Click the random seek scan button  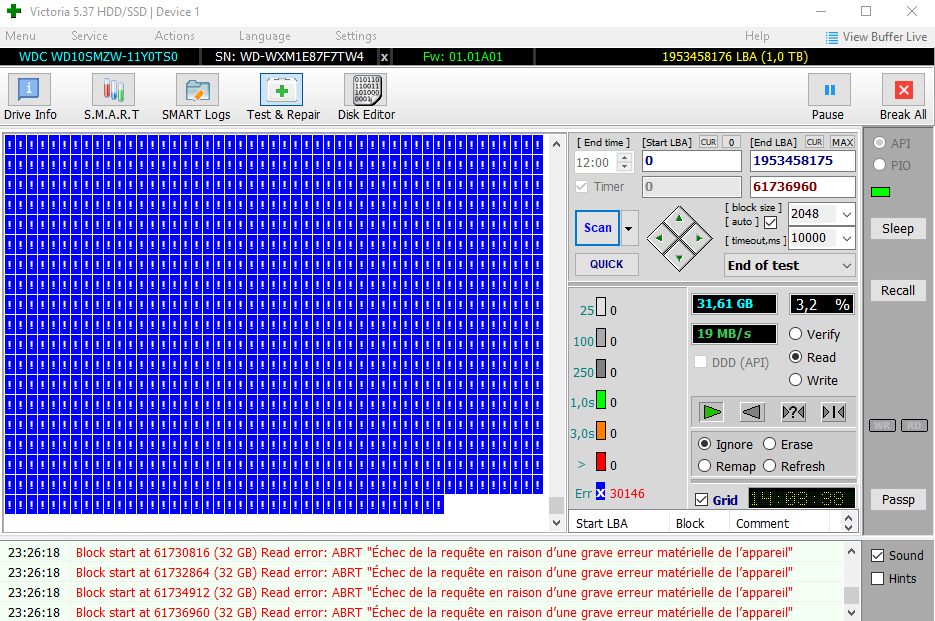(793, 412)
